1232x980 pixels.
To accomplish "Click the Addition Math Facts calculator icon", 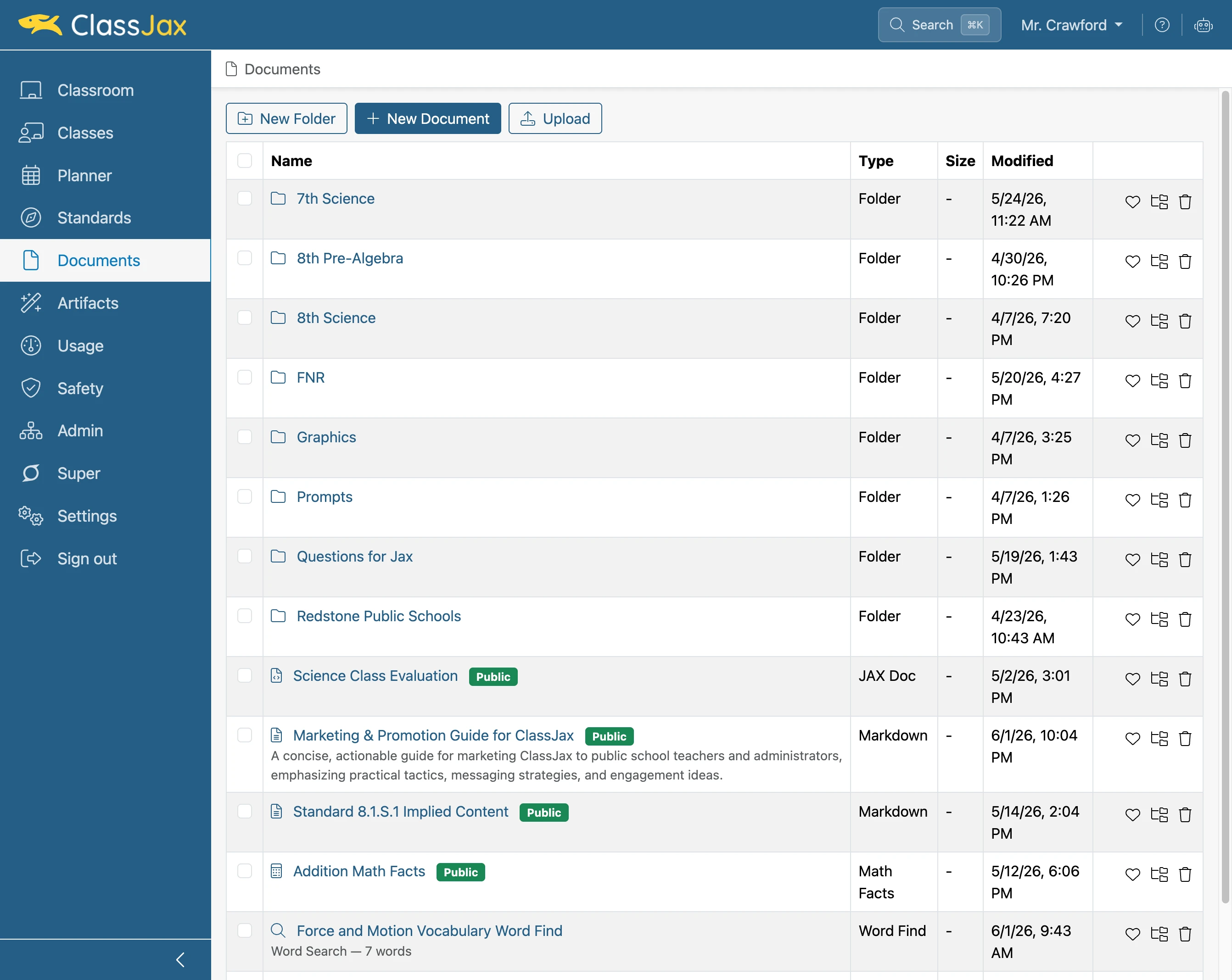I will point(277,871).
